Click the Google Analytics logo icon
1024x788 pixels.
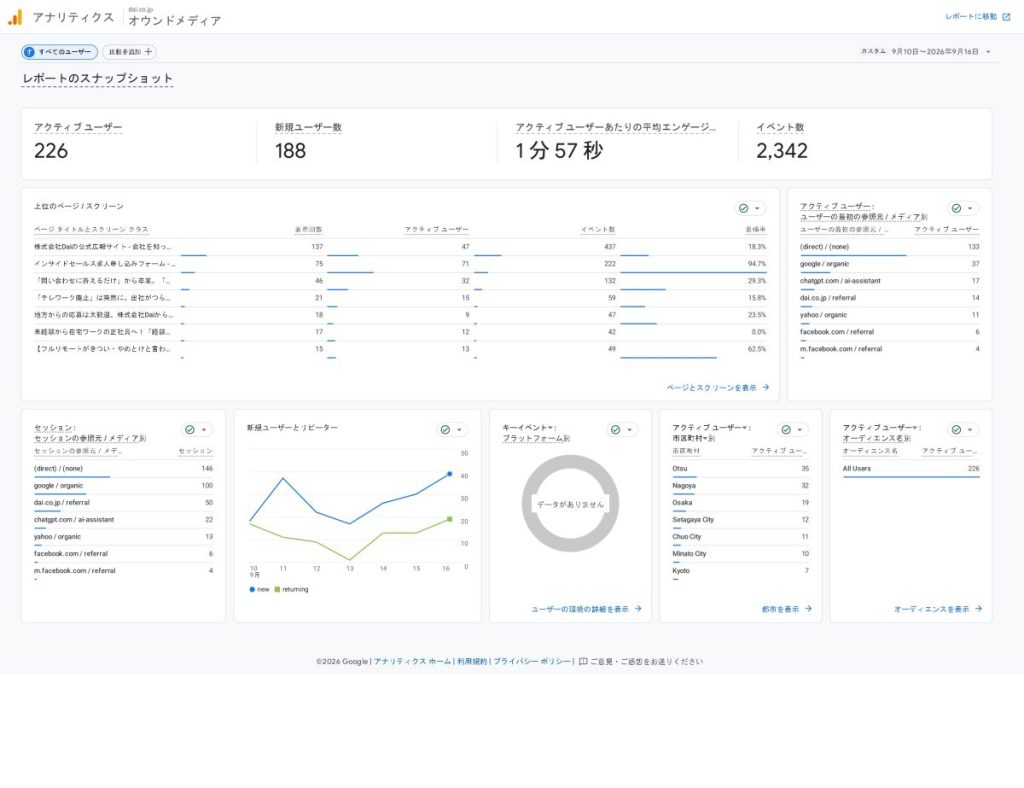(15, 17)
